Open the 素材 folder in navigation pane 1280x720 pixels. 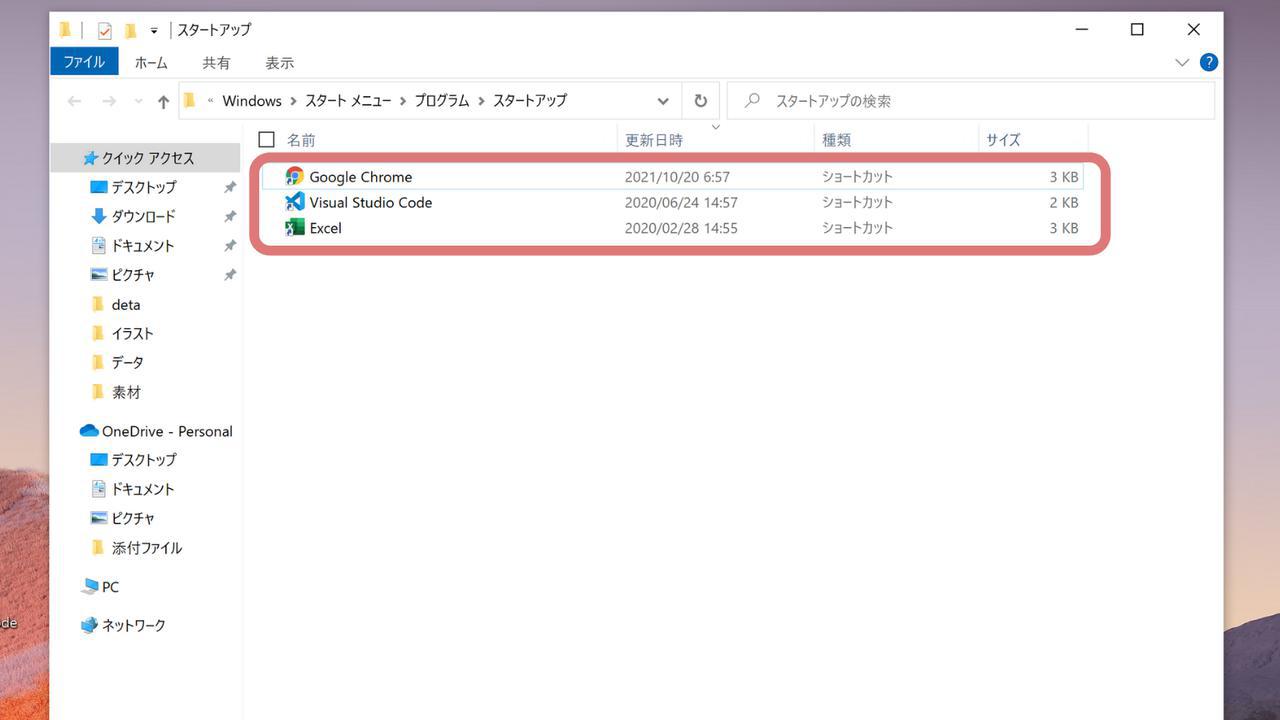126,392
